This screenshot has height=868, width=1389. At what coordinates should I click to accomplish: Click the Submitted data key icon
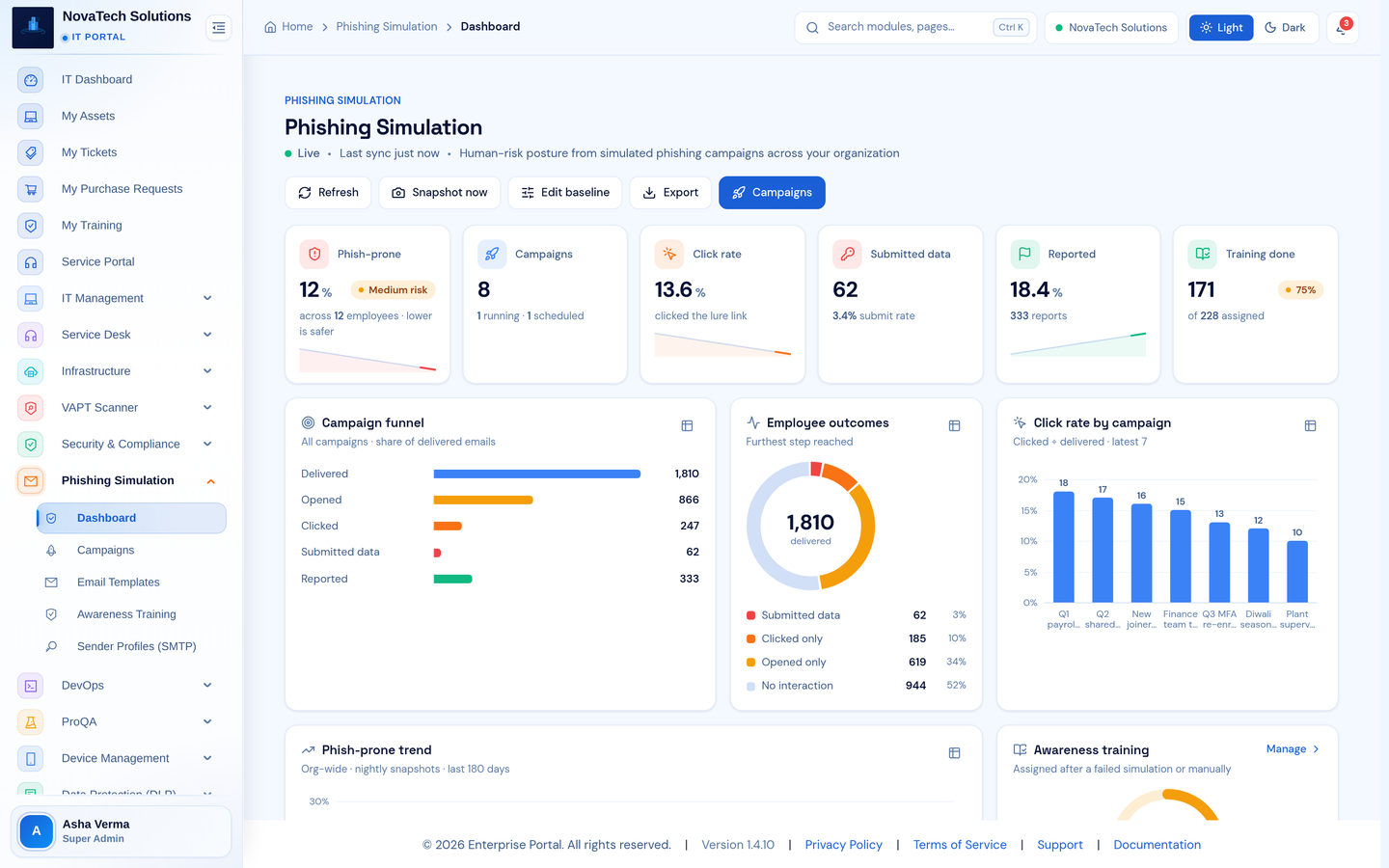pos(847,254)
